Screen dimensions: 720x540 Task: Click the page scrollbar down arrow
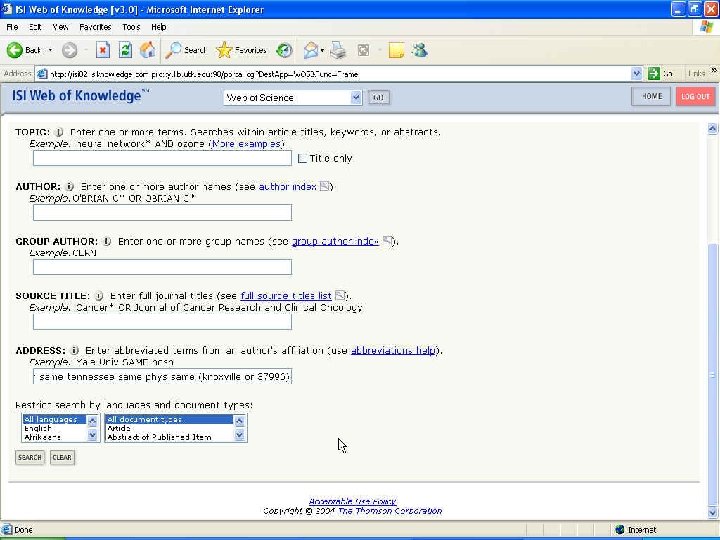tap(713, 512)
